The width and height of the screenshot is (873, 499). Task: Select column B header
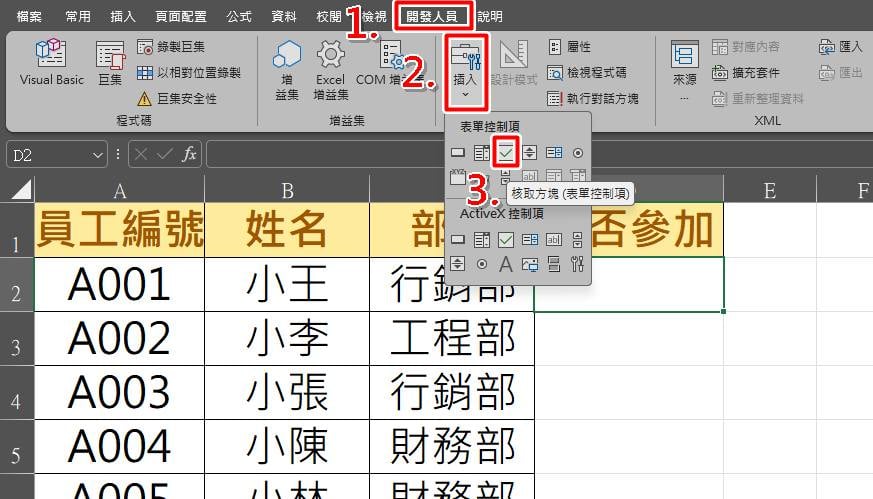287,191
